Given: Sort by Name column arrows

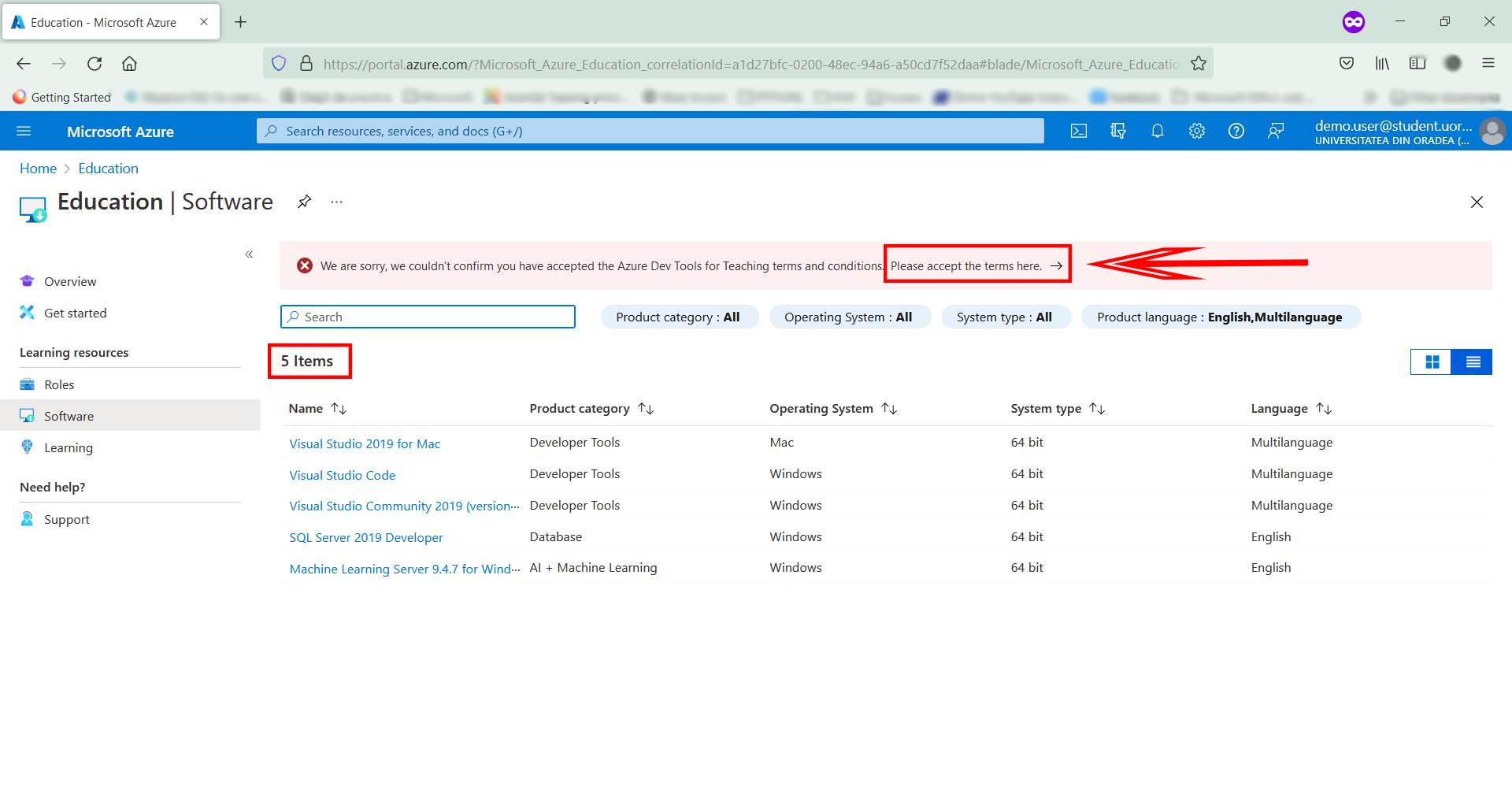Looking at the screenshot, I should point(339,408).
